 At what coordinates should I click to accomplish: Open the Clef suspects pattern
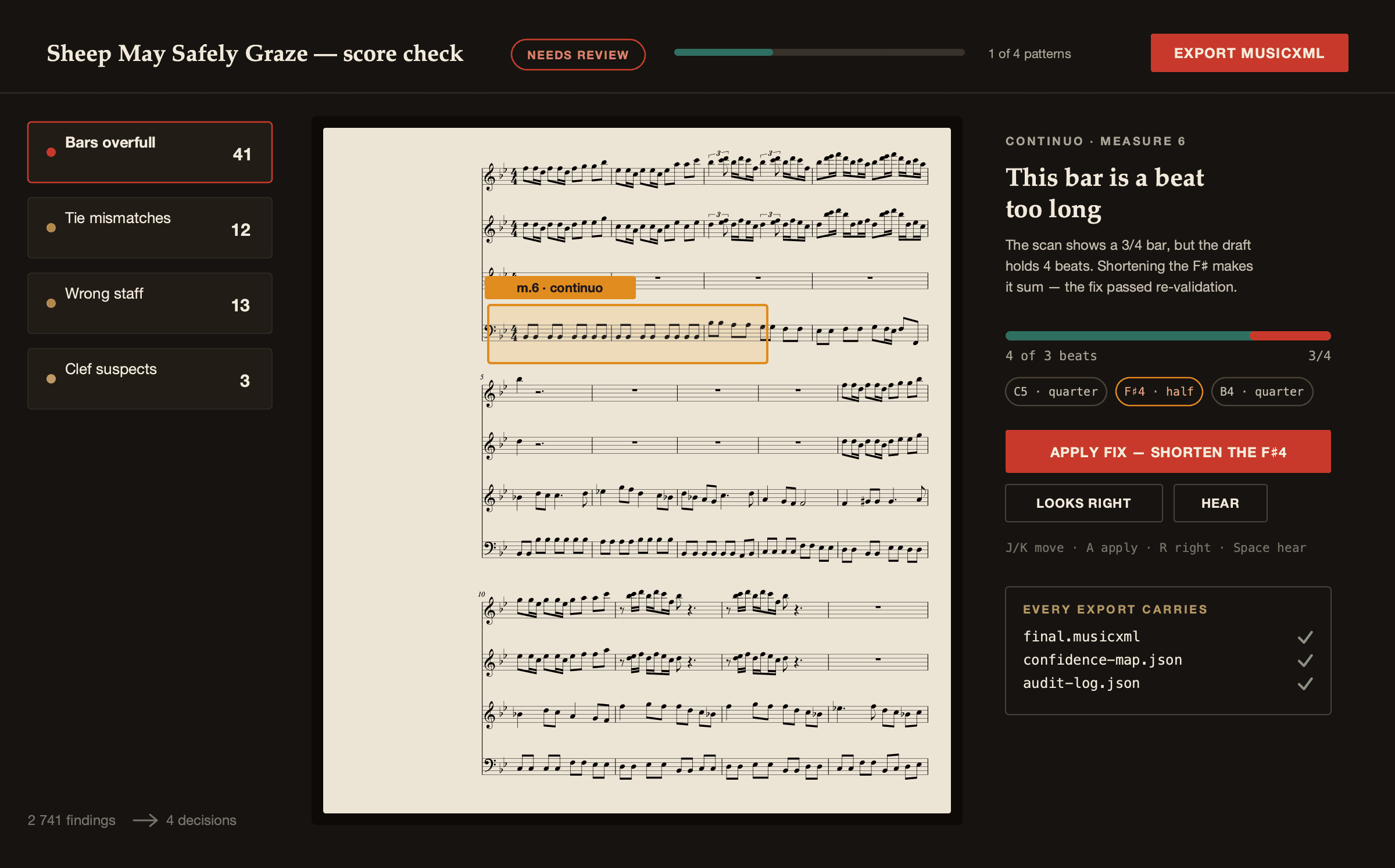(x=150, y=379)
